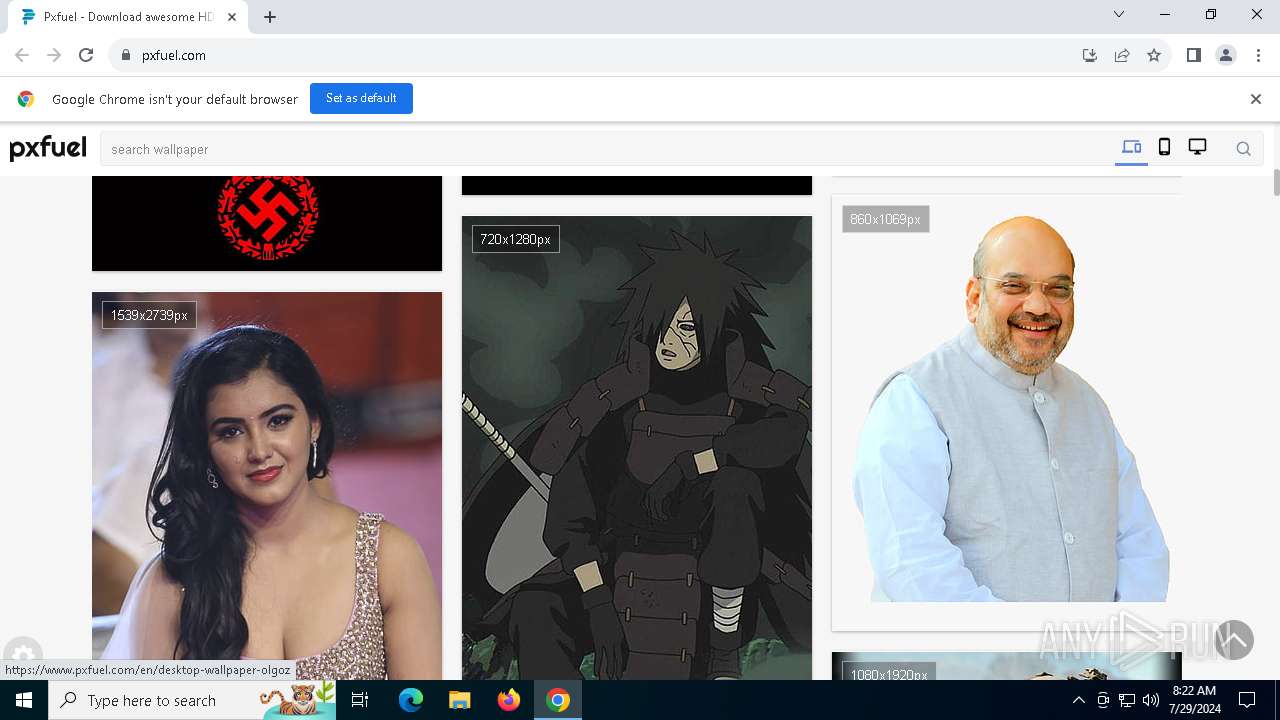Image resolution: width=1280 pixels, height=720 pixels.
Task: Open network settings tray icon
Action: pos(1127,700)
